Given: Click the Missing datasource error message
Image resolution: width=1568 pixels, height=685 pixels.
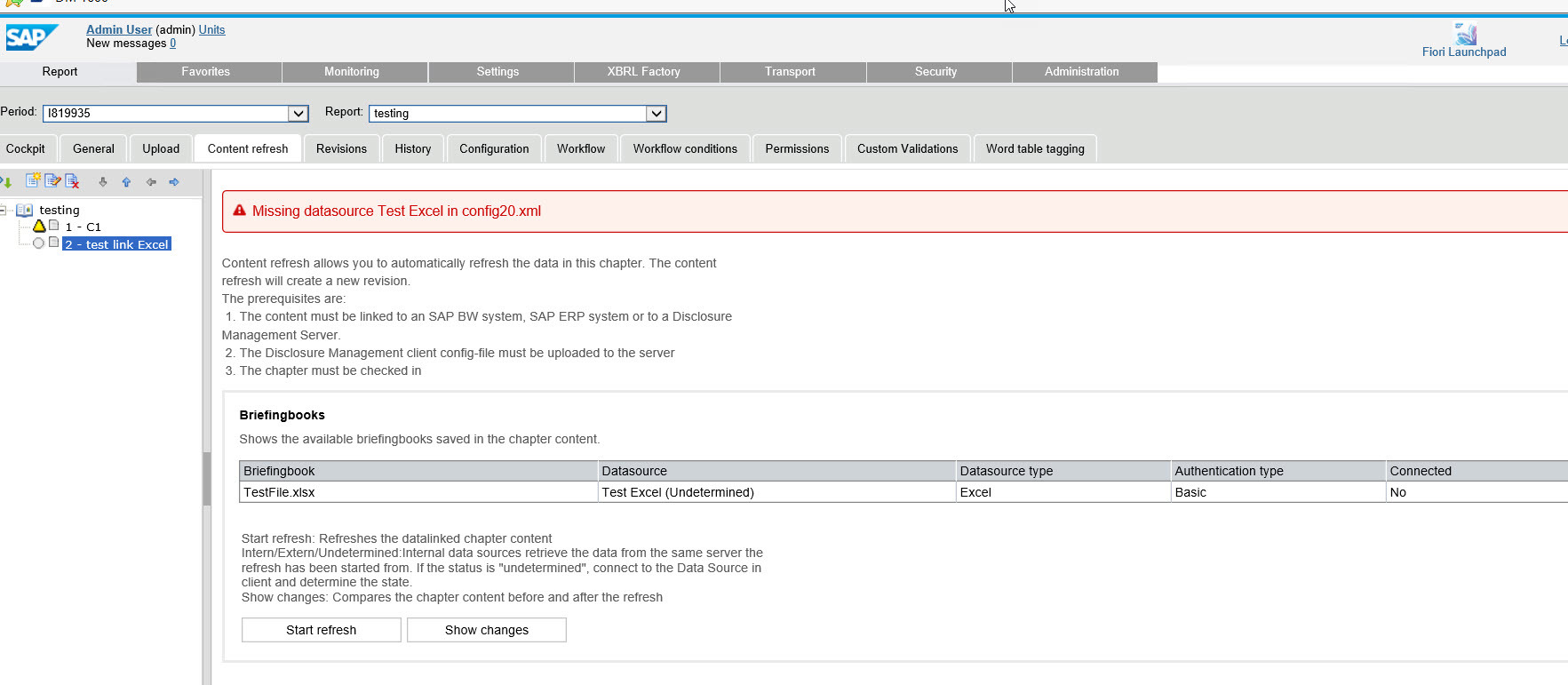Looking at the screenshot, I should [396, 211].
